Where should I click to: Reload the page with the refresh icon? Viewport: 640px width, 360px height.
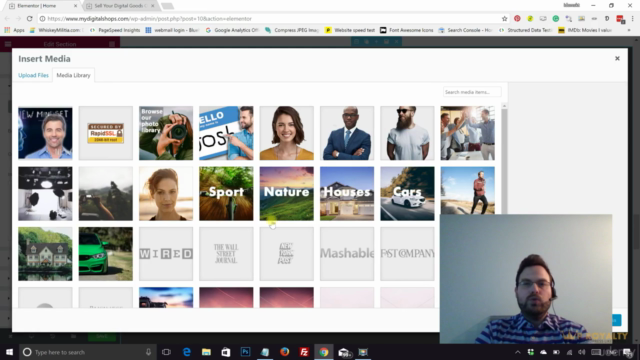click(x=29, y=18)
